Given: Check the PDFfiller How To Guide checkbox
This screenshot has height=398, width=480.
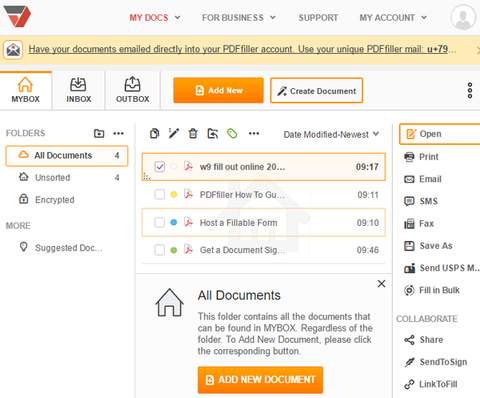Looking at the screenshot, I should [x=160, y=194].
